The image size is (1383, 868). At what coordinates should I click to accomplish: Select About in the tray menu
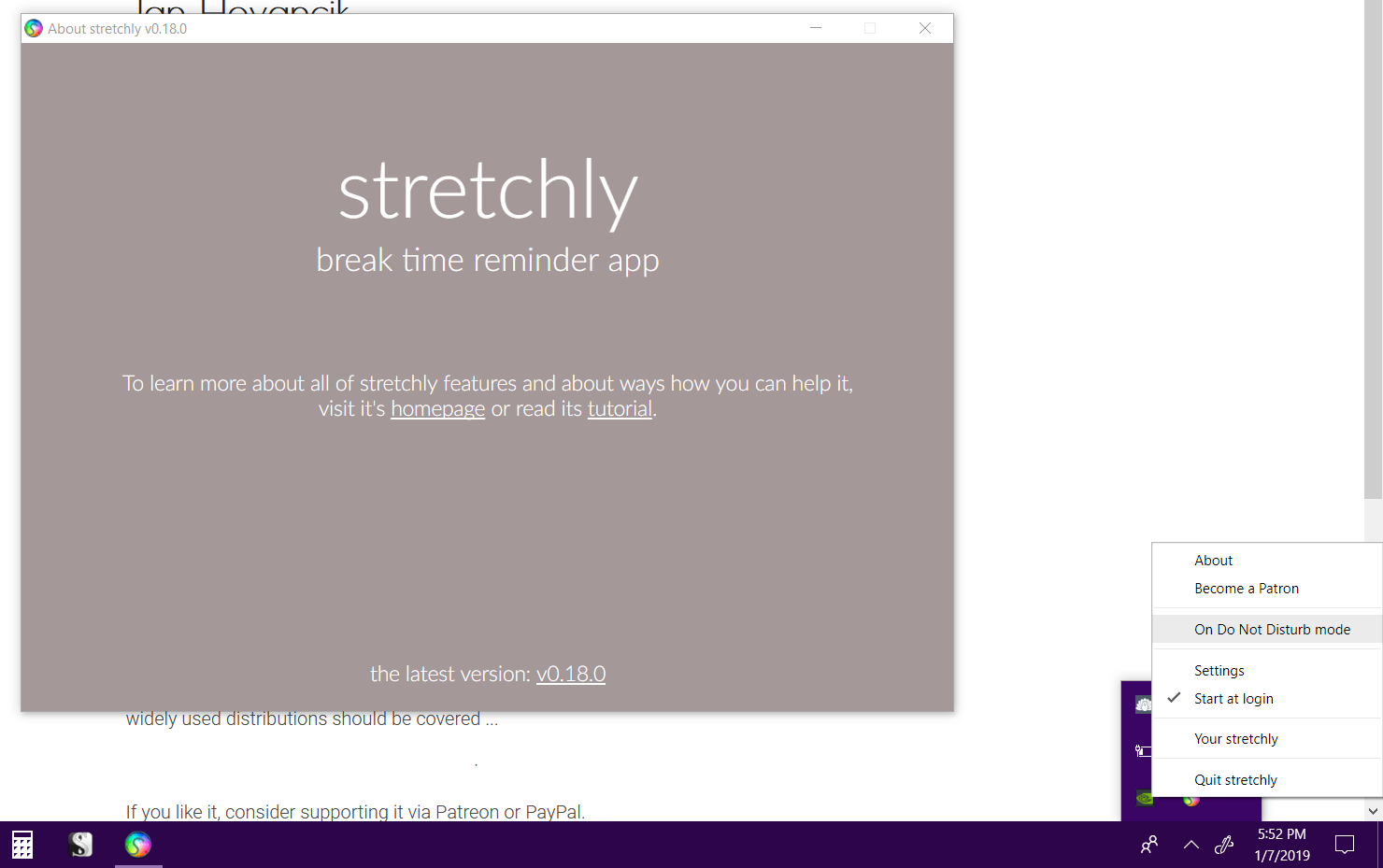pyautogui.click(x=1267, y=561)
